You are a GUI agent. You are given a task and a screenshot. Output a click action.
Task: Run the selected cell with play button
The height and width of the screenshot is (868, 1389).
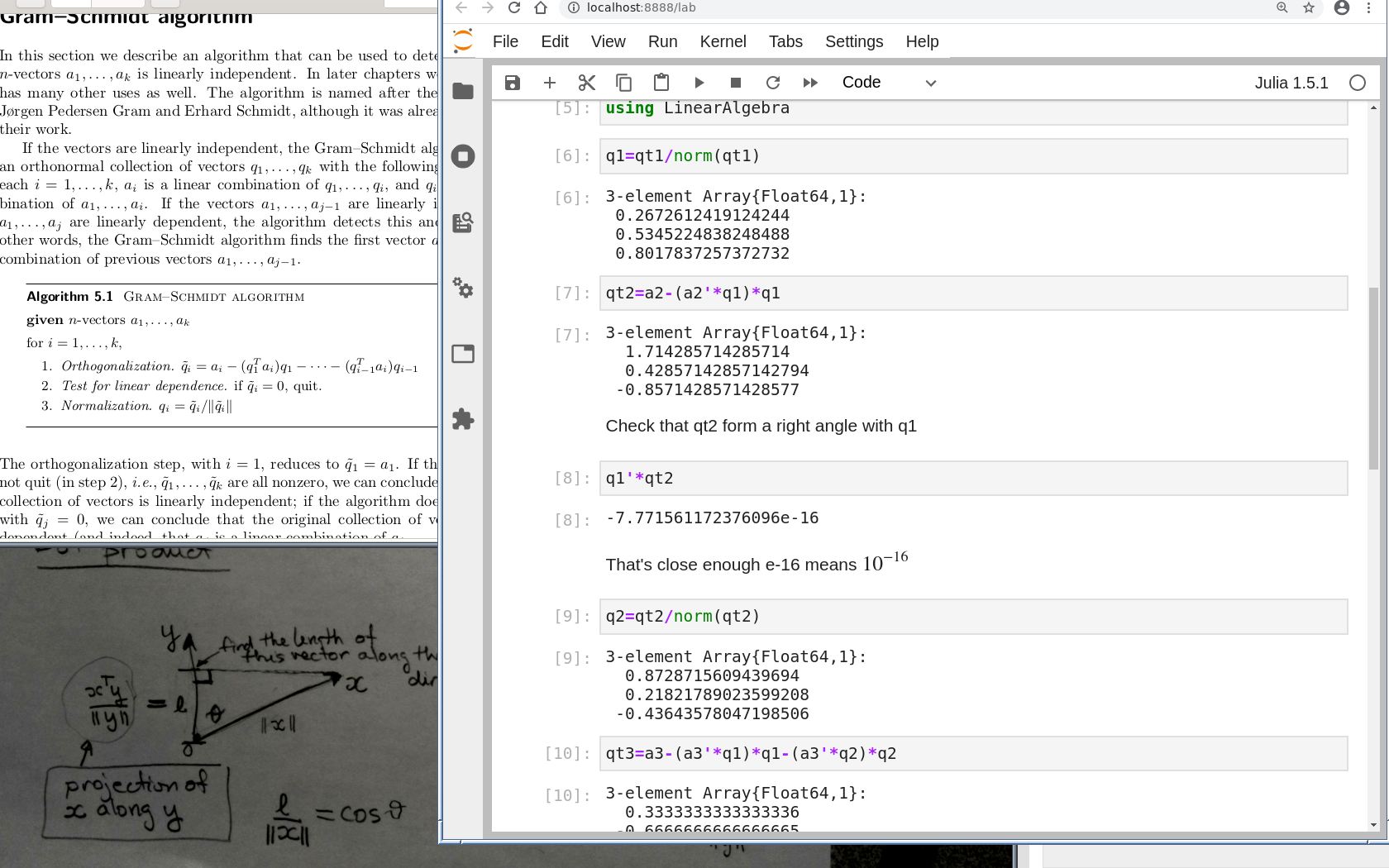(x=699, y=83)
